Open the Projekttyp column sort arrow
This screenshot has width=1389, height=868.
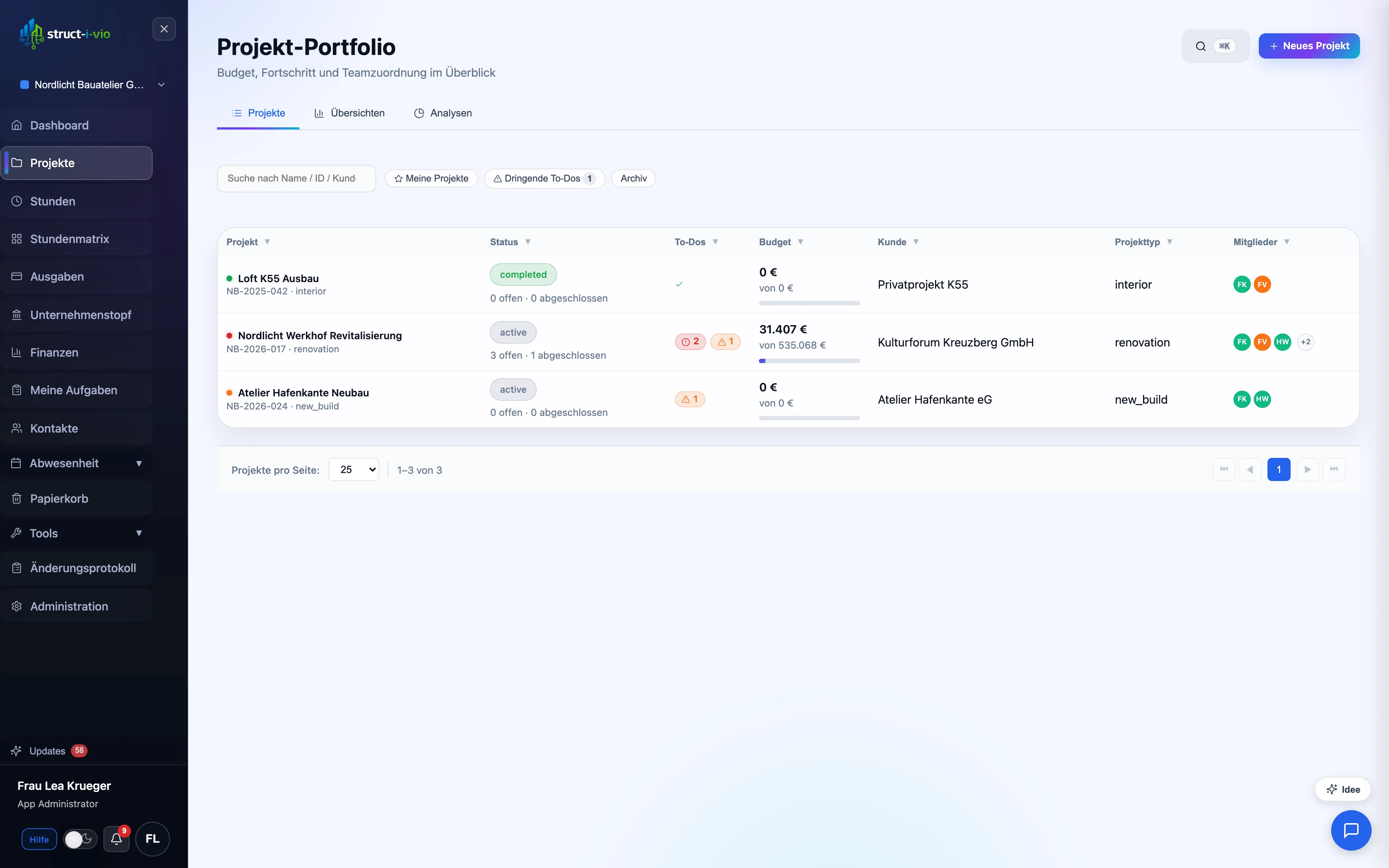point(1170,242)
